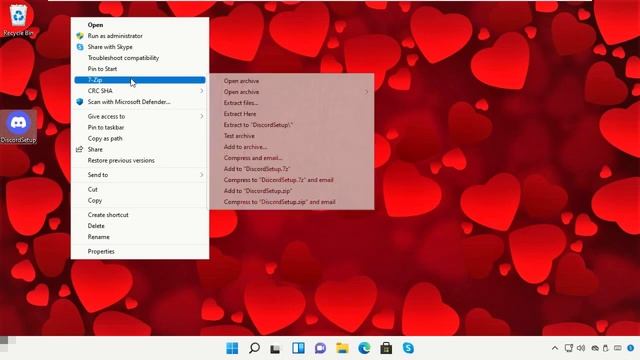The width and height of the screenshot is (640, 360).
Task: Open File Explorer from taskbar
Action: coord(342,348)
